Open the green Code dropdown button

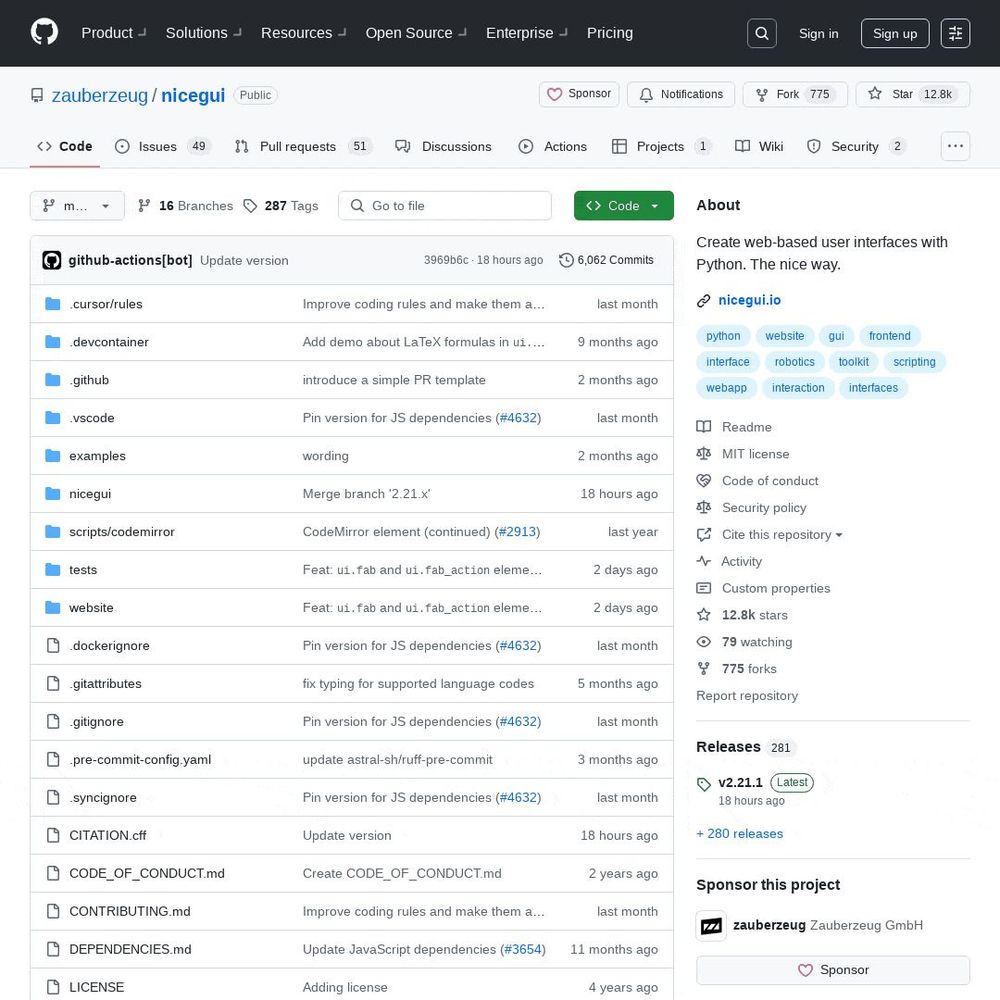624,206
